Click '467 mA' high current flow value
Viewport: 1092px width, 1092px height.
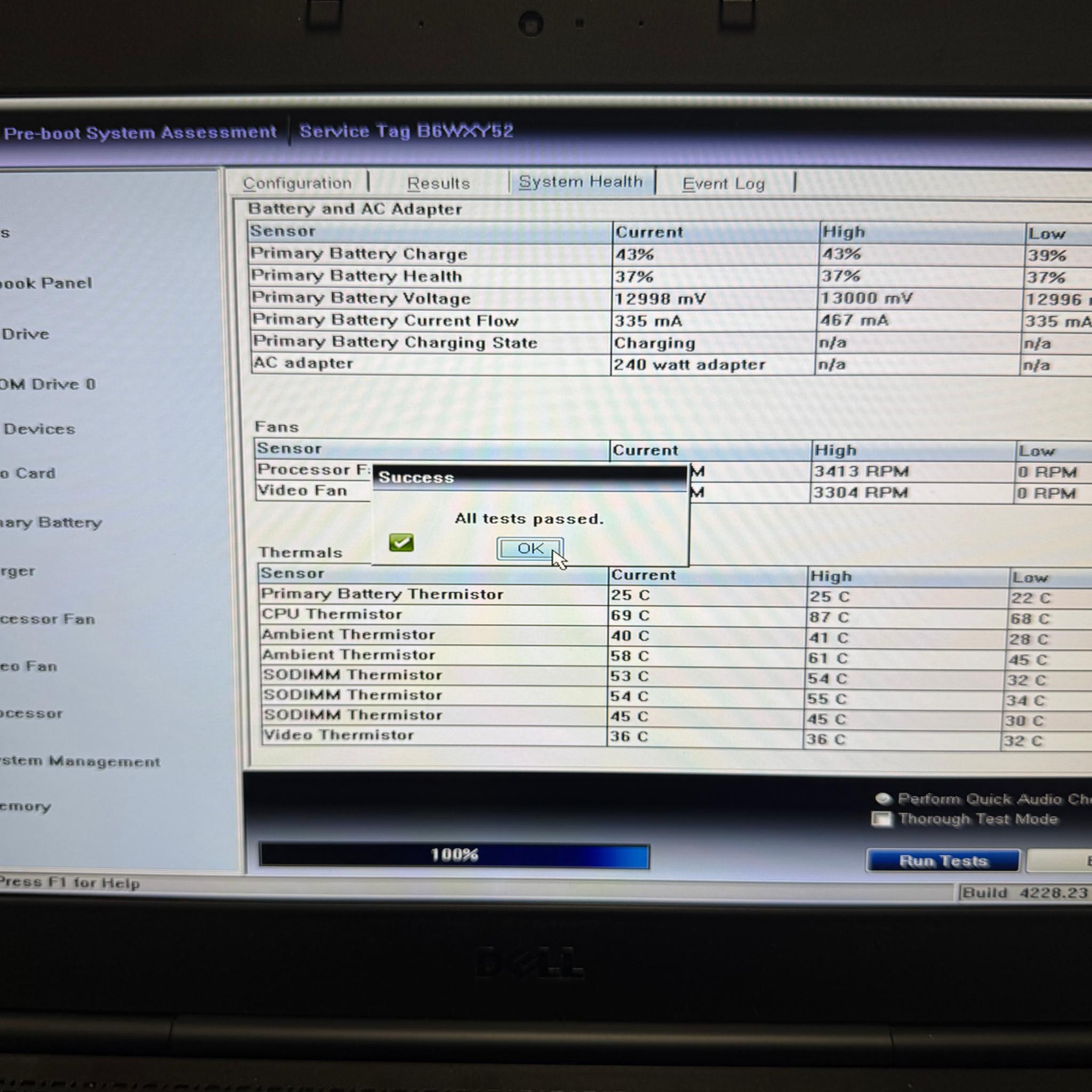854,320
